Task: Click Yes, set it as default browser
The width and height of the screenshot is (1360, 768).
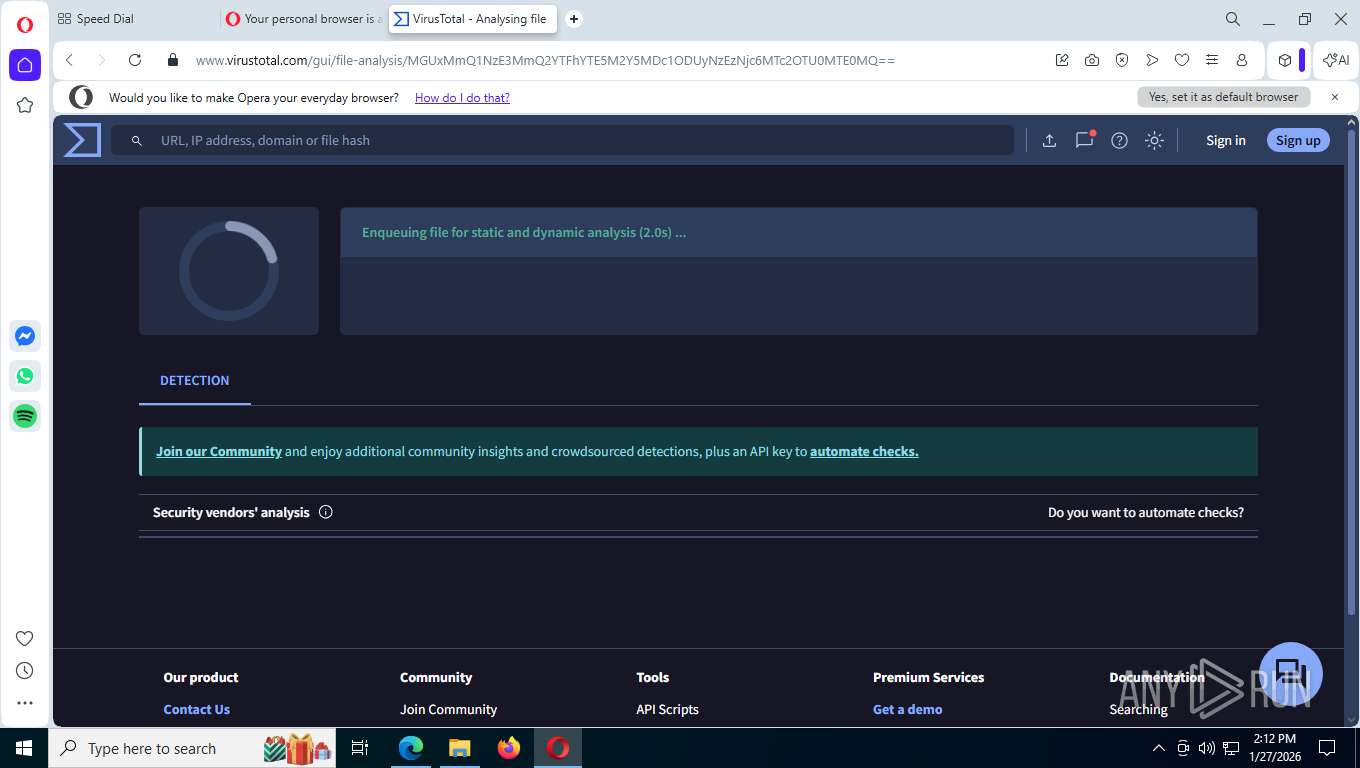Action: [1223, 97]
